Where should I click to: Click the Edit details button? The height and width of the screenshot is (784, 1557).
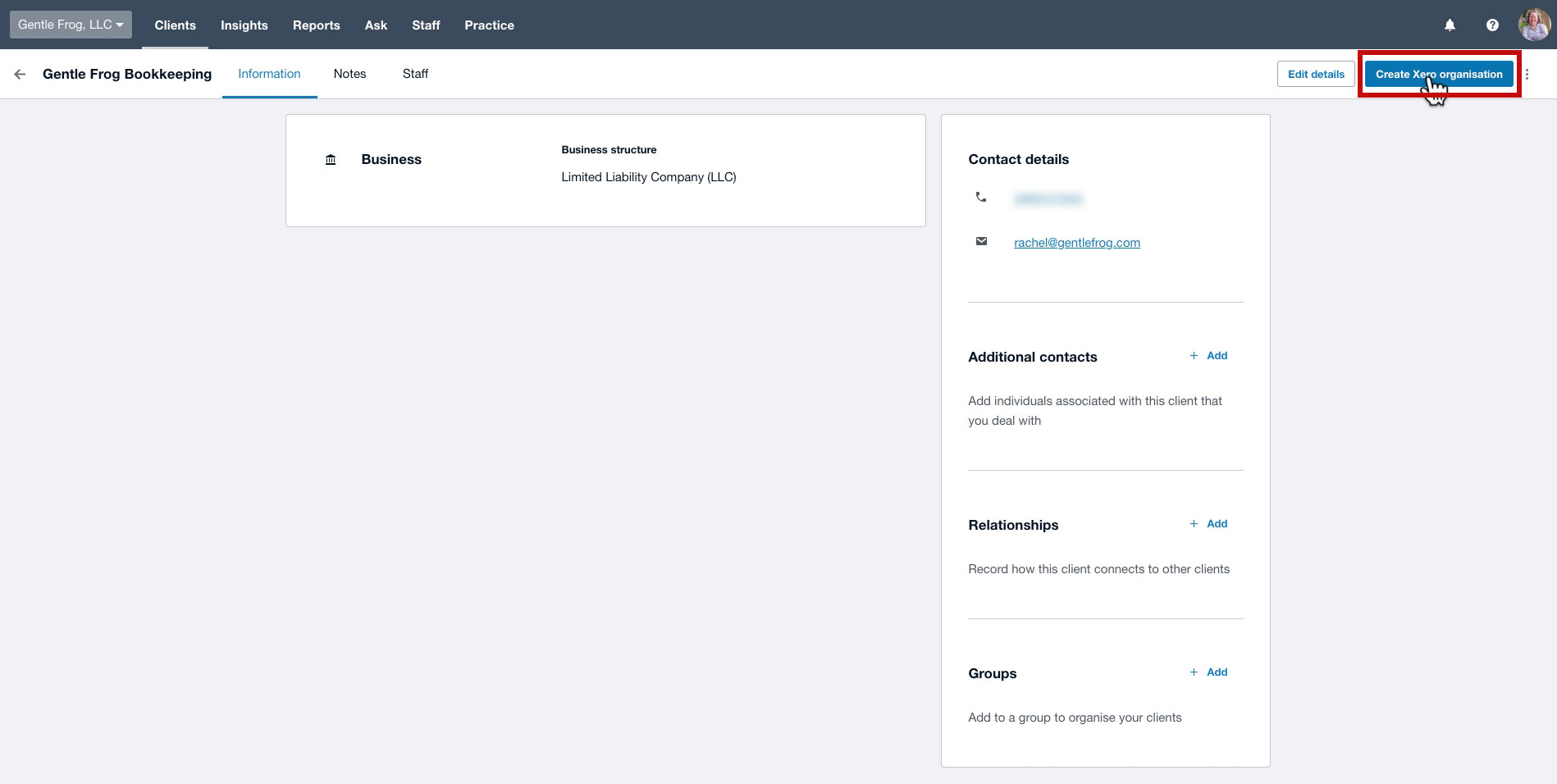tap(1316, 74)
